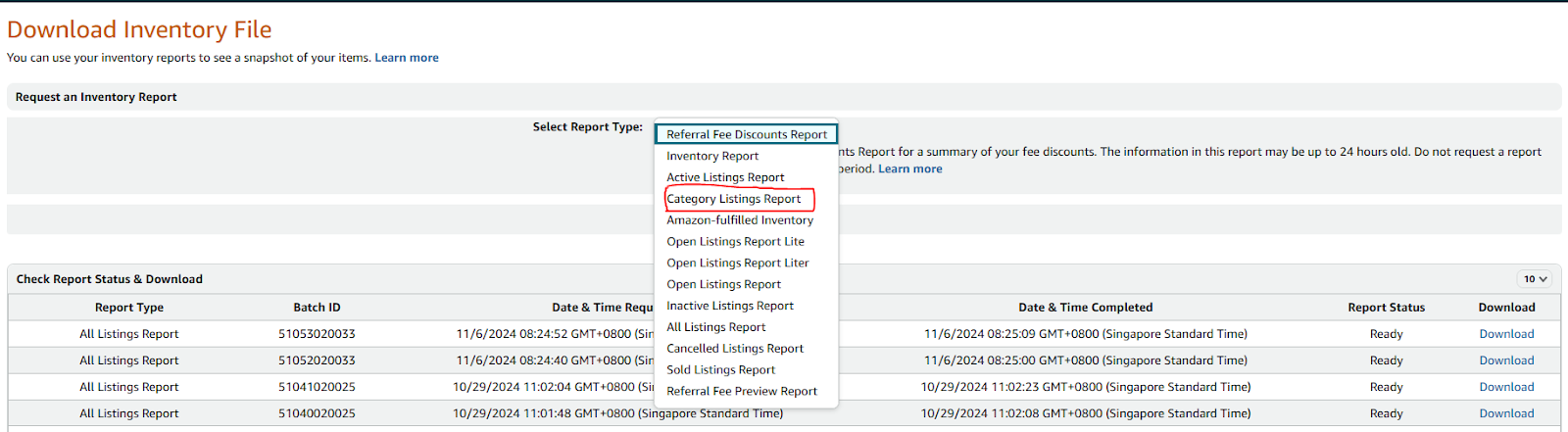
Task: Select Referral Fee Discounts Report option
Action: coord(746,134)
